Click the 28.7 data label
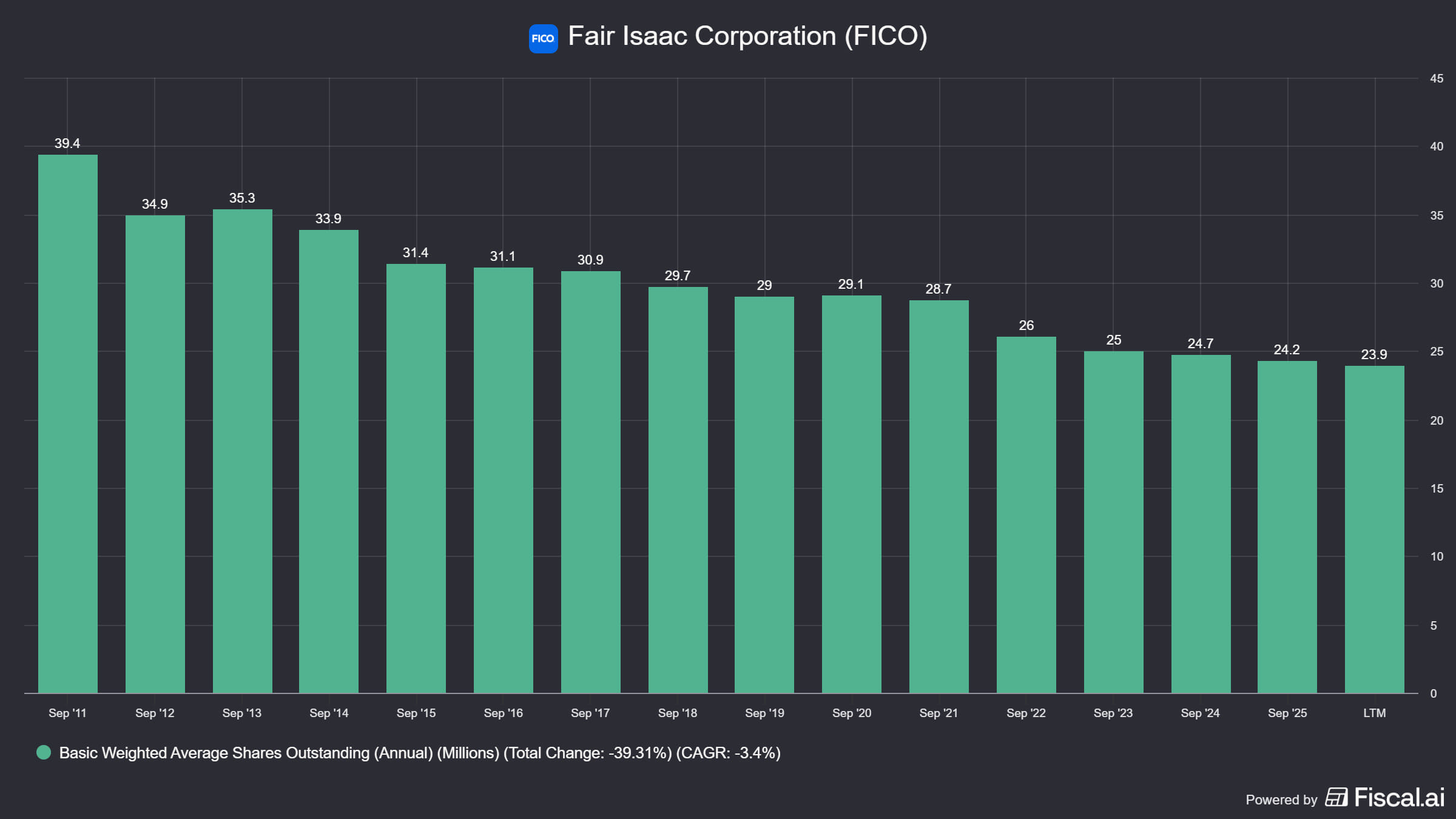This screenshot has height=819, width=1456. click(939, 289)
